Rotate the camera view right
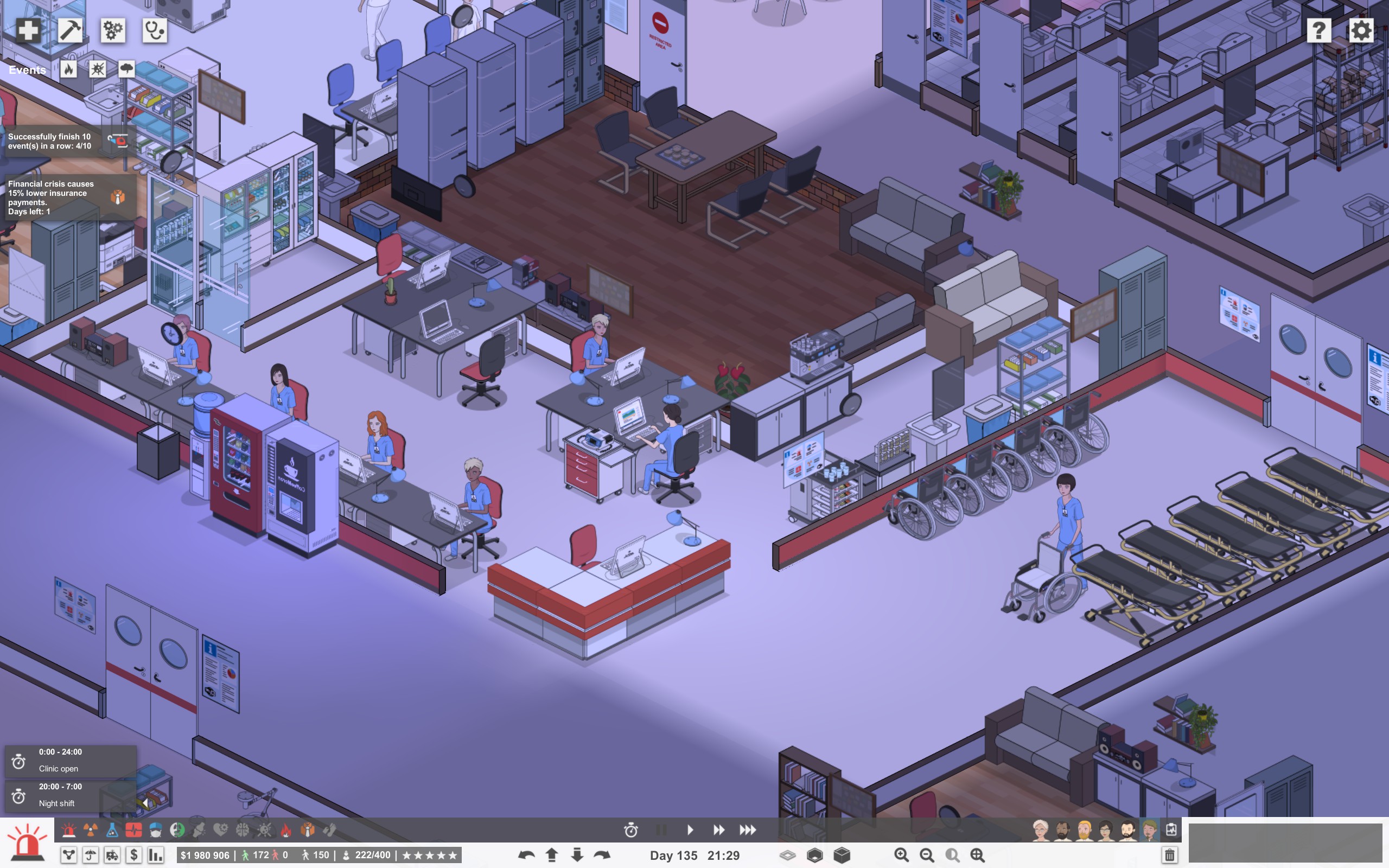Viewport: 1389px width, 868px height. [x=602, y=856]
